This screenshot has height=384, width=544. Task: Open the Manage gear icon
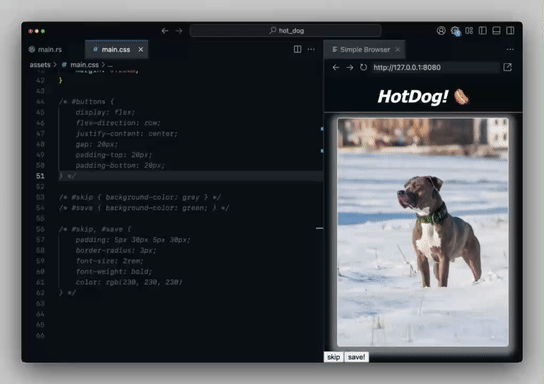(455, 31)
